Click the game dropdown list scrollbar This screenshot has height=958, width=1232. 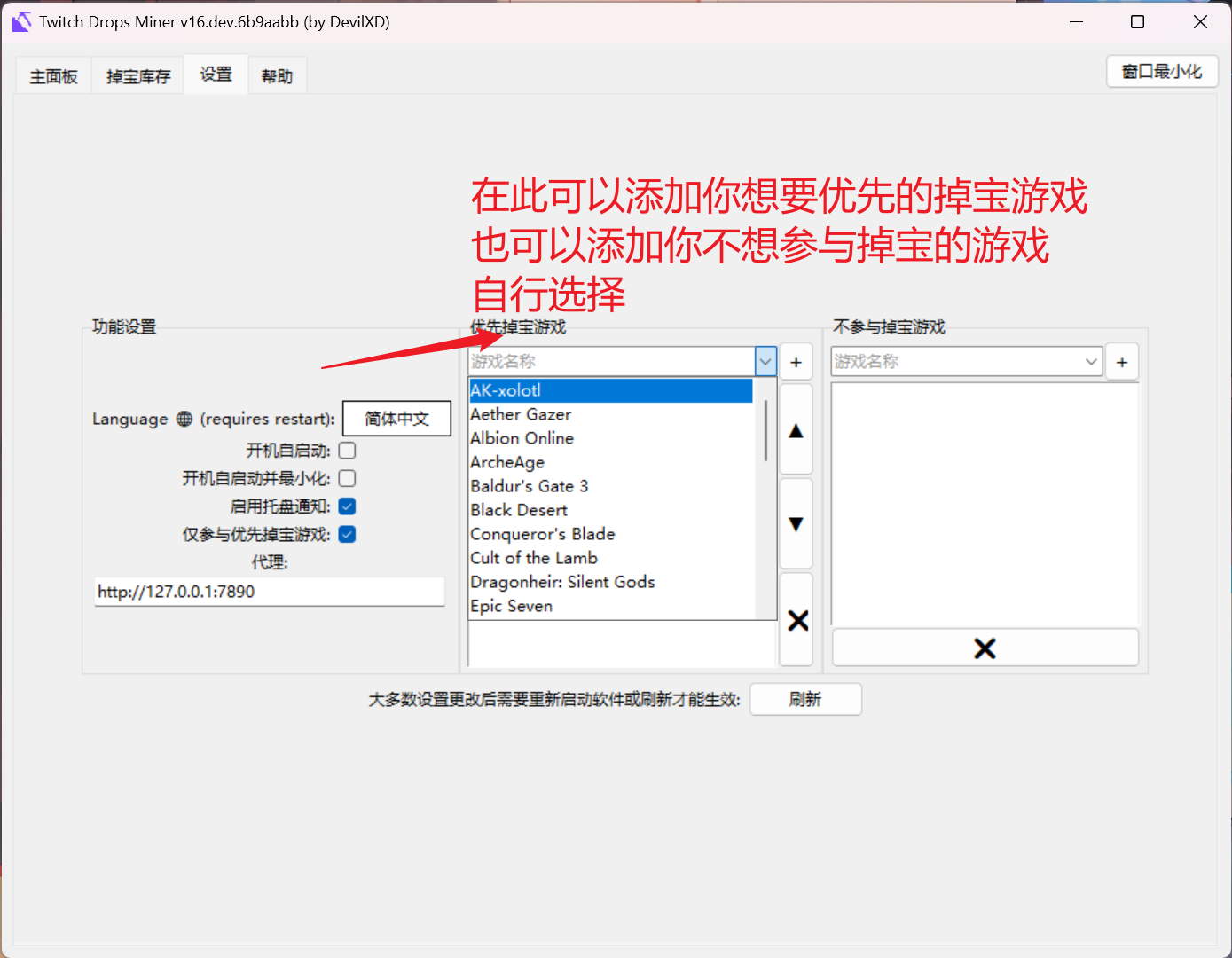tap(765, 430)
